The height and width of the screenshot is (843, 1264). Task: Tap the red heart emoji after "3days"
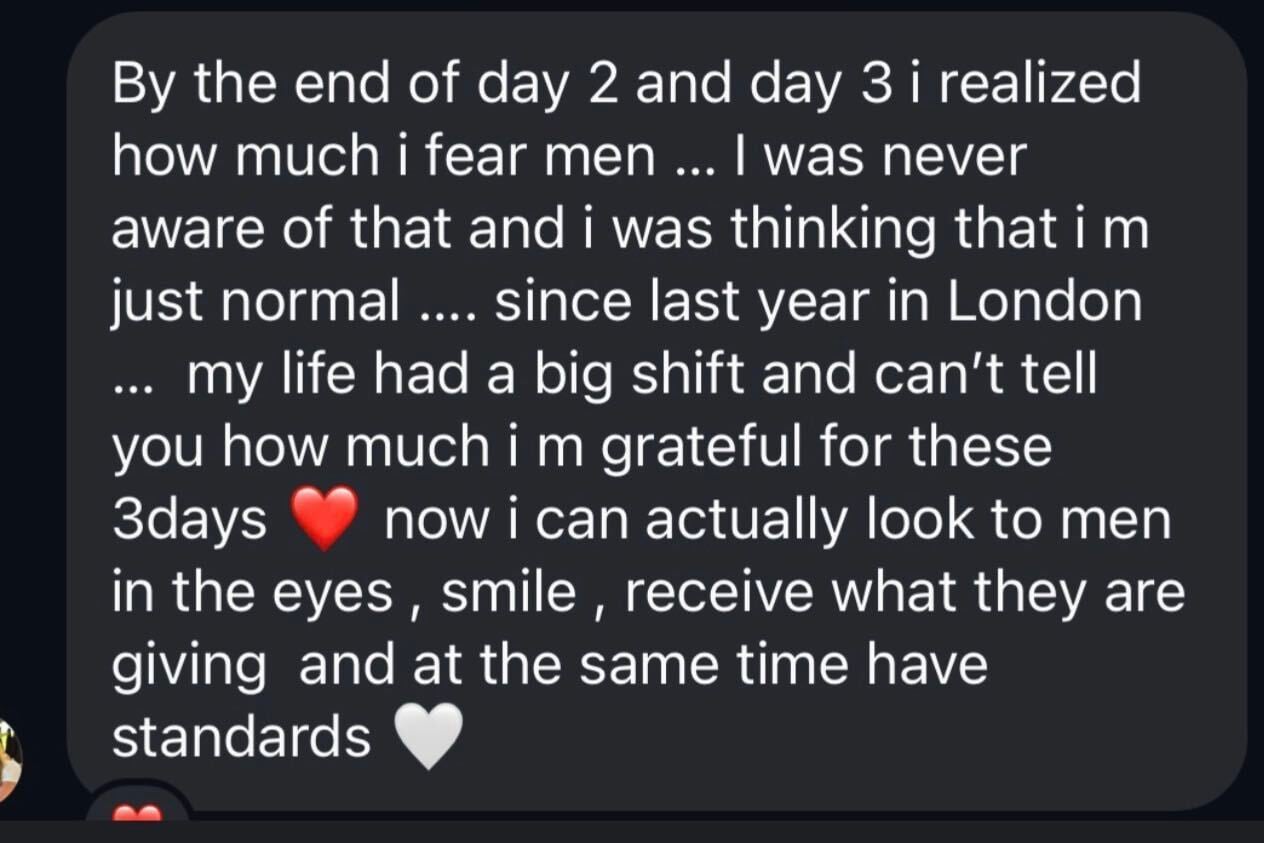324,519
